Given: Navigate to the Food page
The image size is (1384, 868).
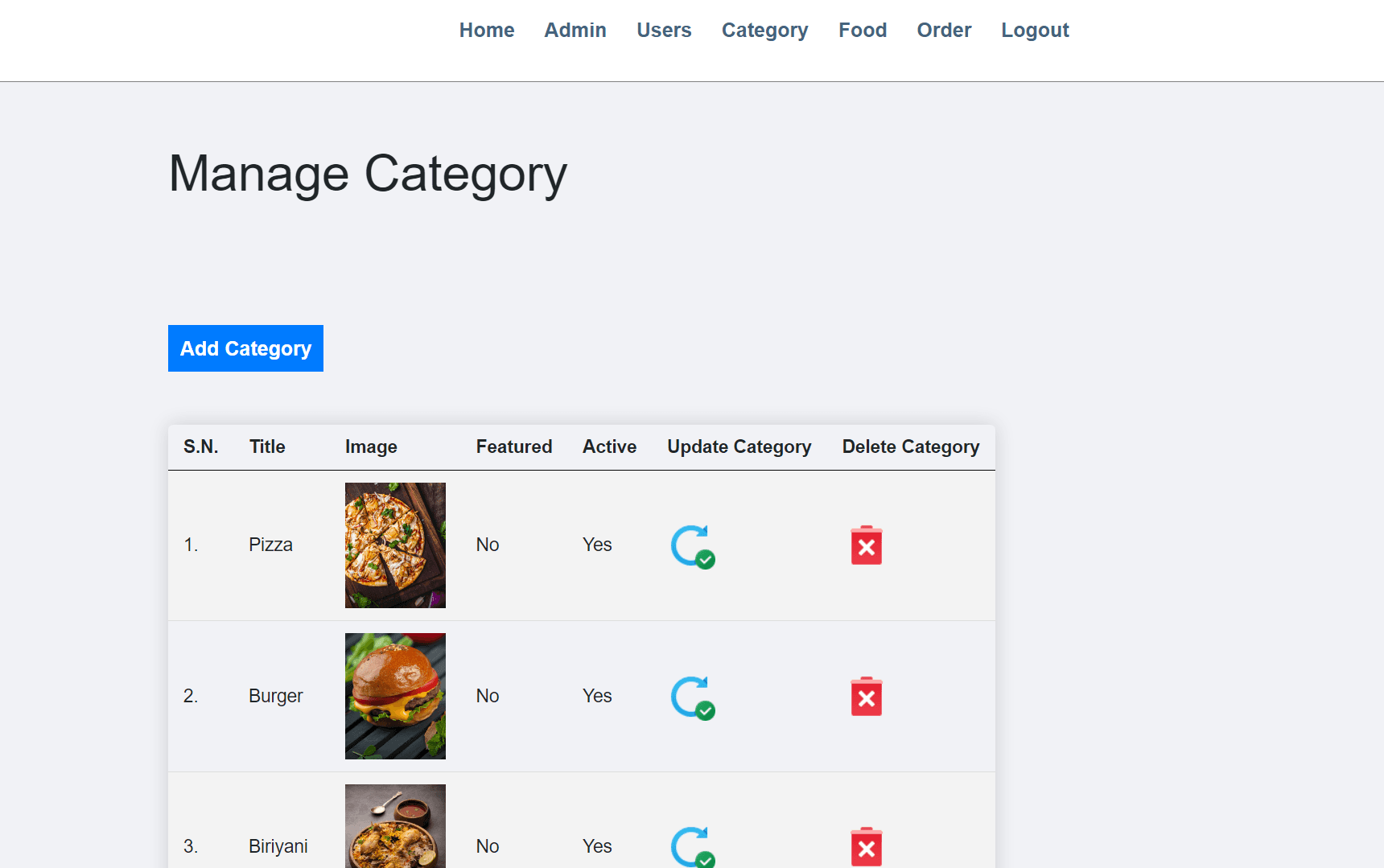Looking at the screenshot, I should [862, 31].
